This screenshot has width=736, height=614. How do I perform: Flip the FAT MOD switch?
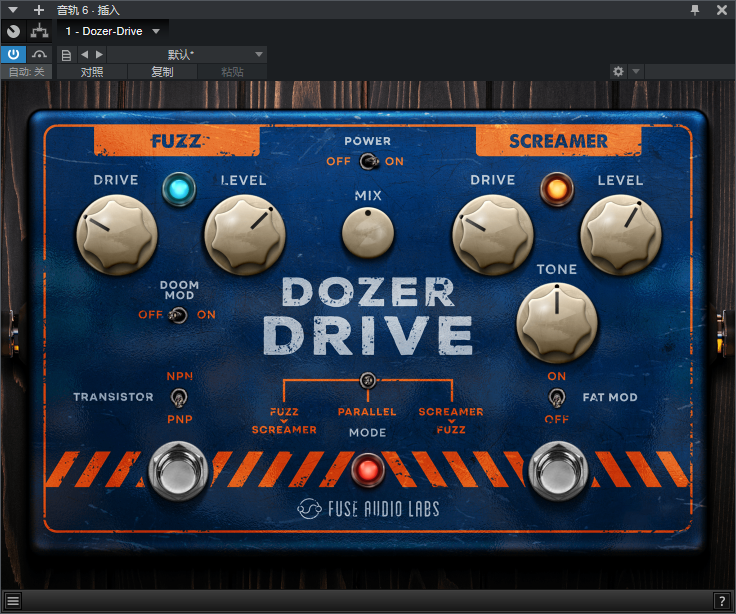(x=557, y=398)
